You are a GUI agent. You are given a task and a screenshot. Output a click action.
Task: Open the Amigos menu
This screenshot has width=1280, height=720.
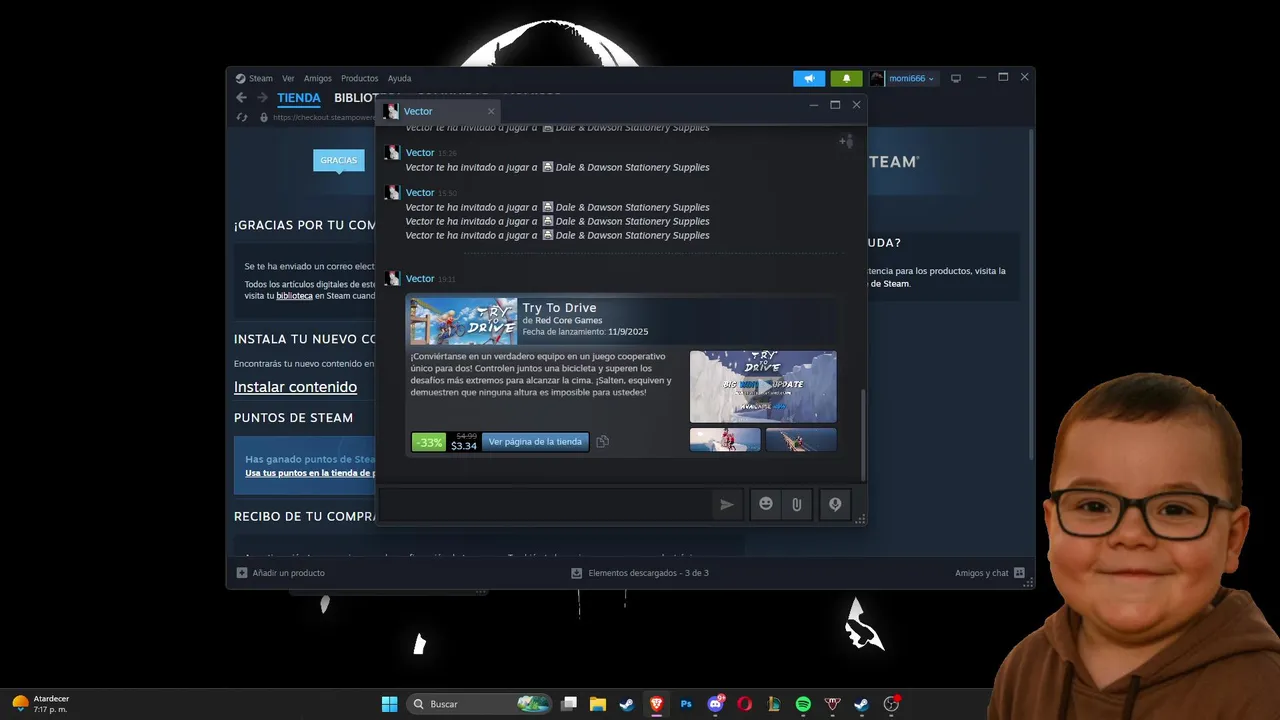tap(318, 78)
